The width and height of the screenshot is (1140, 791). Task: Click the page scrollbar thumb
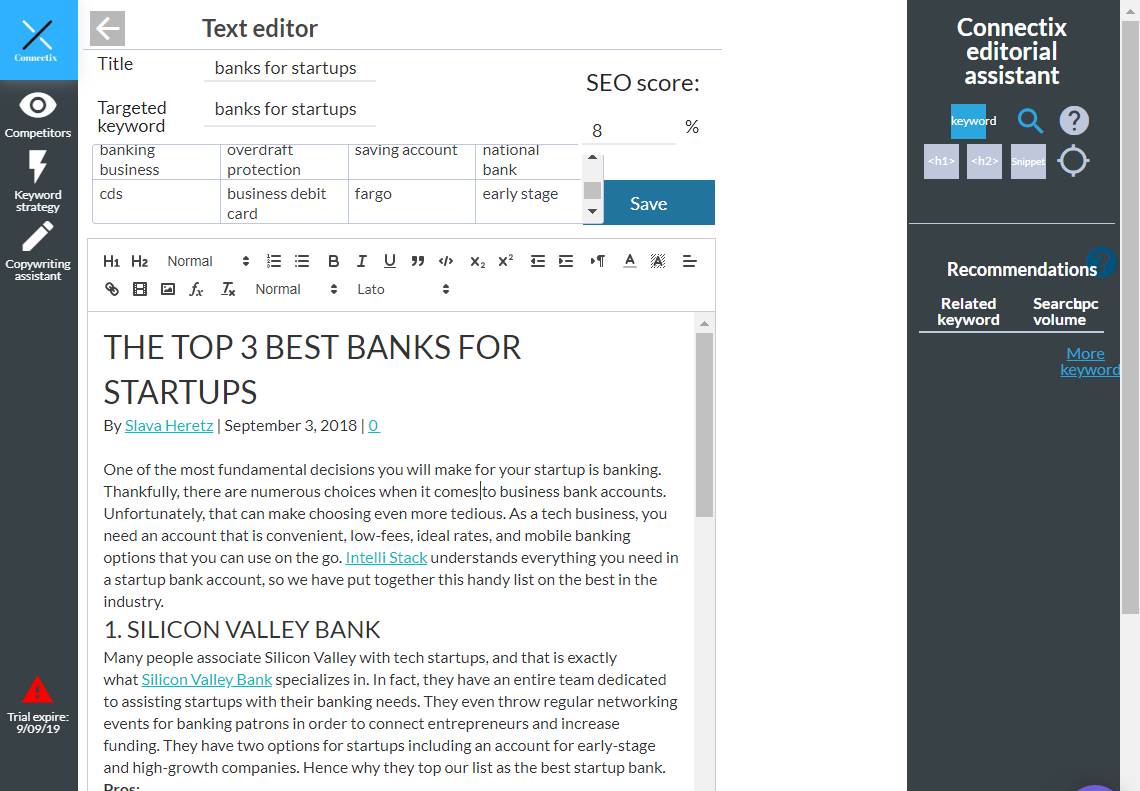pos(1130,318)
